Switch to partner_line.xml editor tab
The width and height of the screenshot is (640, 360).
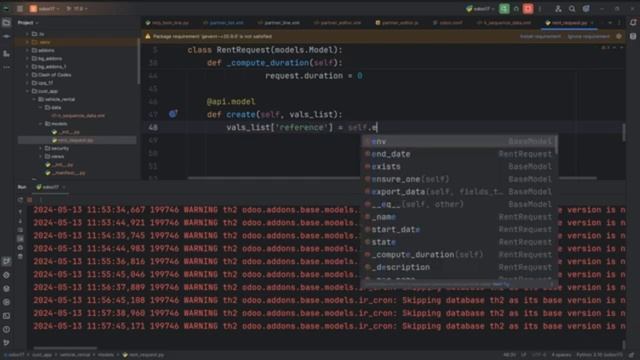(279, 23)
